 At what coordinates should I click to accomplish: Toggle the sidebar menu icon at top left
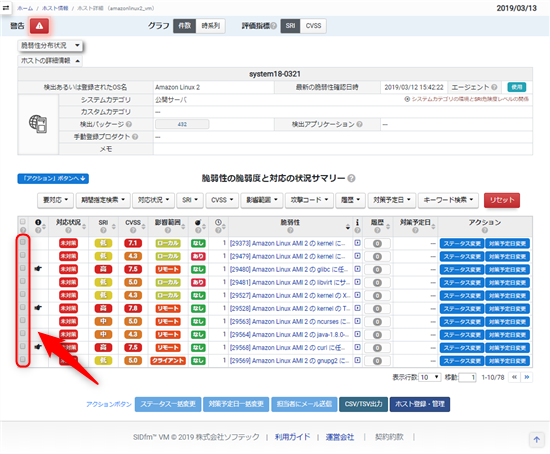click(6, 8)
